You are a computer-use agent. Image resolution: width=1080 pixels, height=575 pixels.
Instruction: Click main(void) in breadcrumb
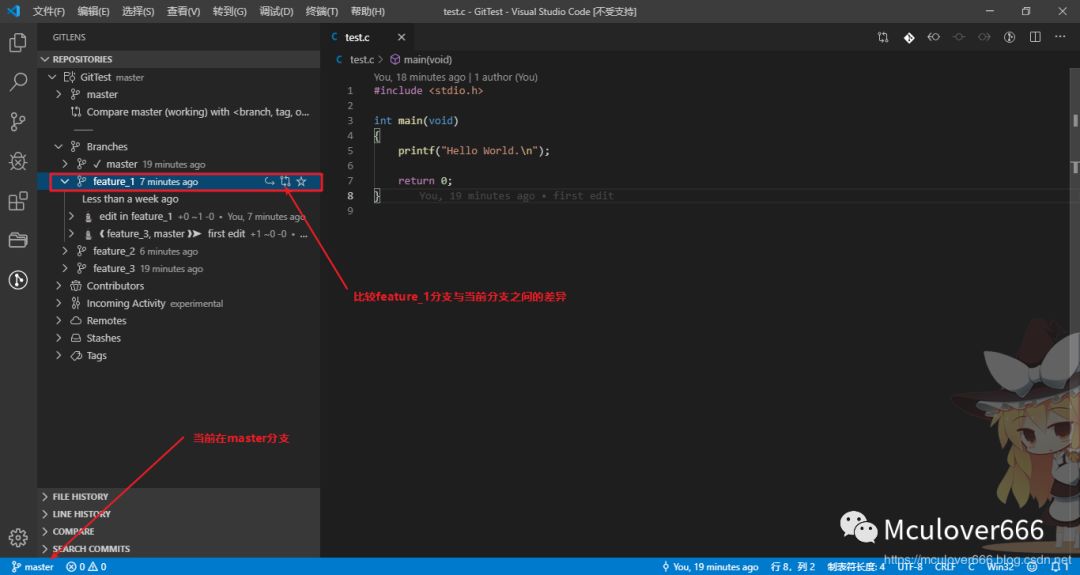[421, 60]
